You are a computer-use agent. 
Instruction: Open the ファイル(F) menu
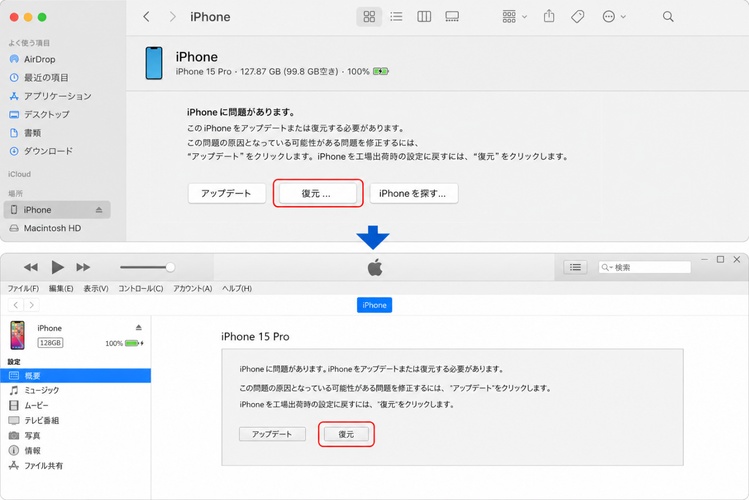click(23, 288)
